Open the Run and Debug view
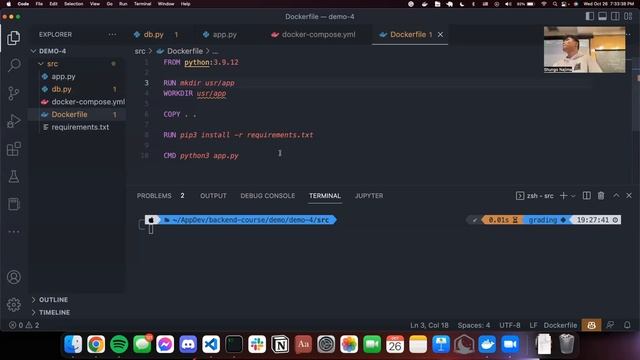This screenshot has height=360, width=640. pyautogui.click(x=14, y=121)
